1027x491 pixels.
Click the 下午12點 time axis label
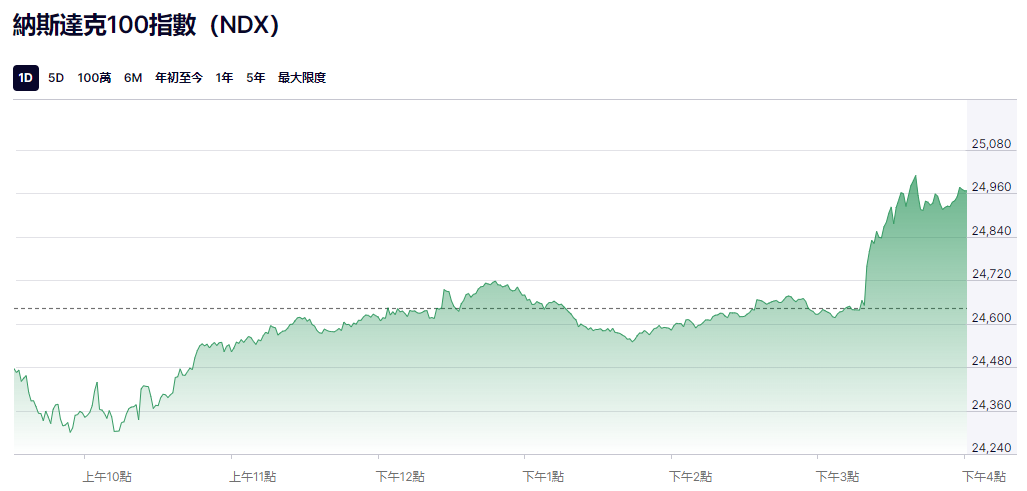[x=400, y=476]
